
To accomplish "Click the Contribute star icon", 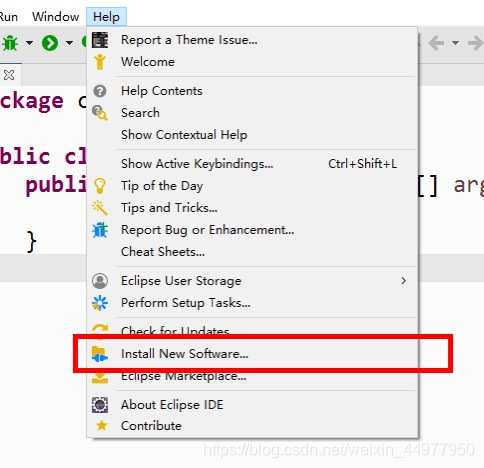I will tap(101, 426).
